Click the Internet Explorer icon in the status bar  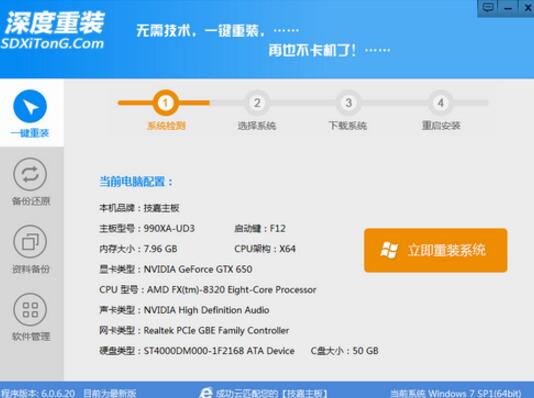tap(206, 393)
